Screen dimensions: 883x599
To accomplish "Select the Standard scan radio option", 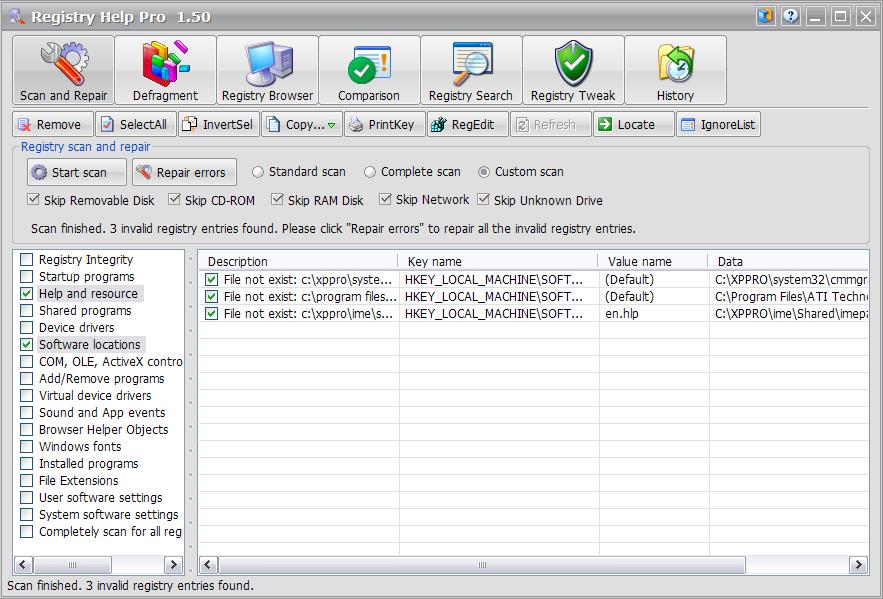I will (257, 172).
